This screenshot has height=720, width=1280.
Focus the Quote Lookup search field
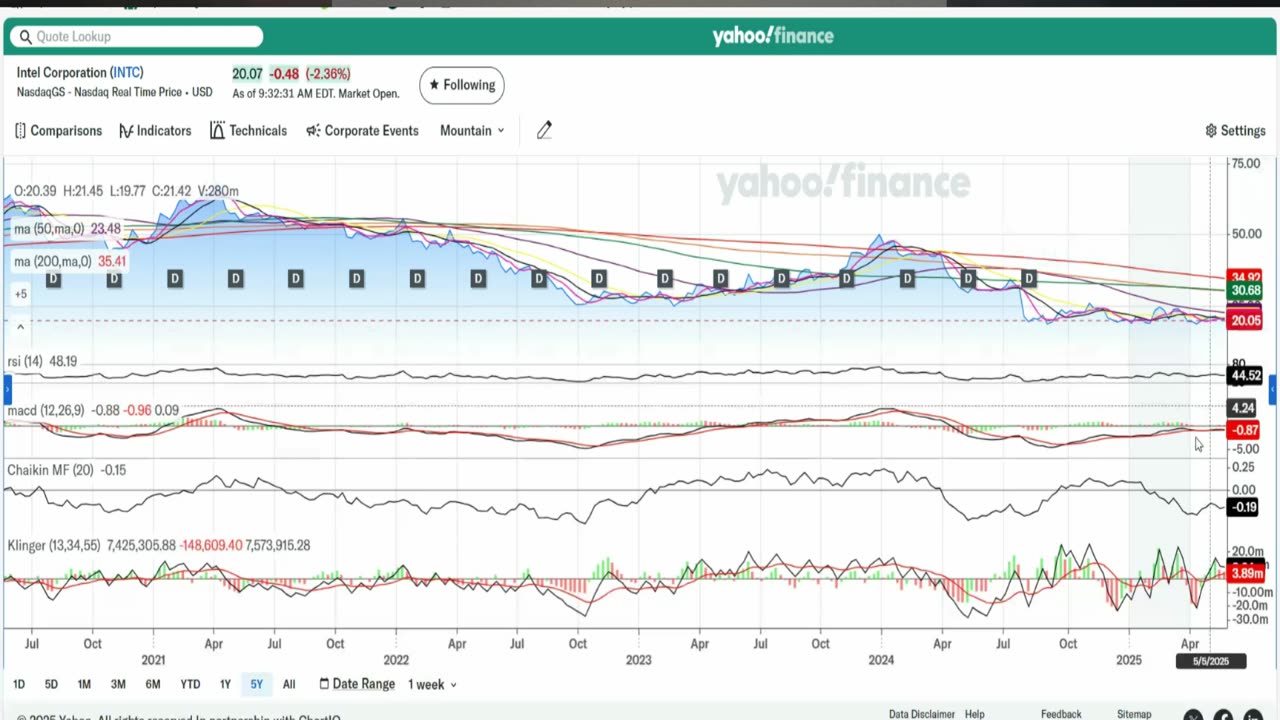tap(137, 37)
